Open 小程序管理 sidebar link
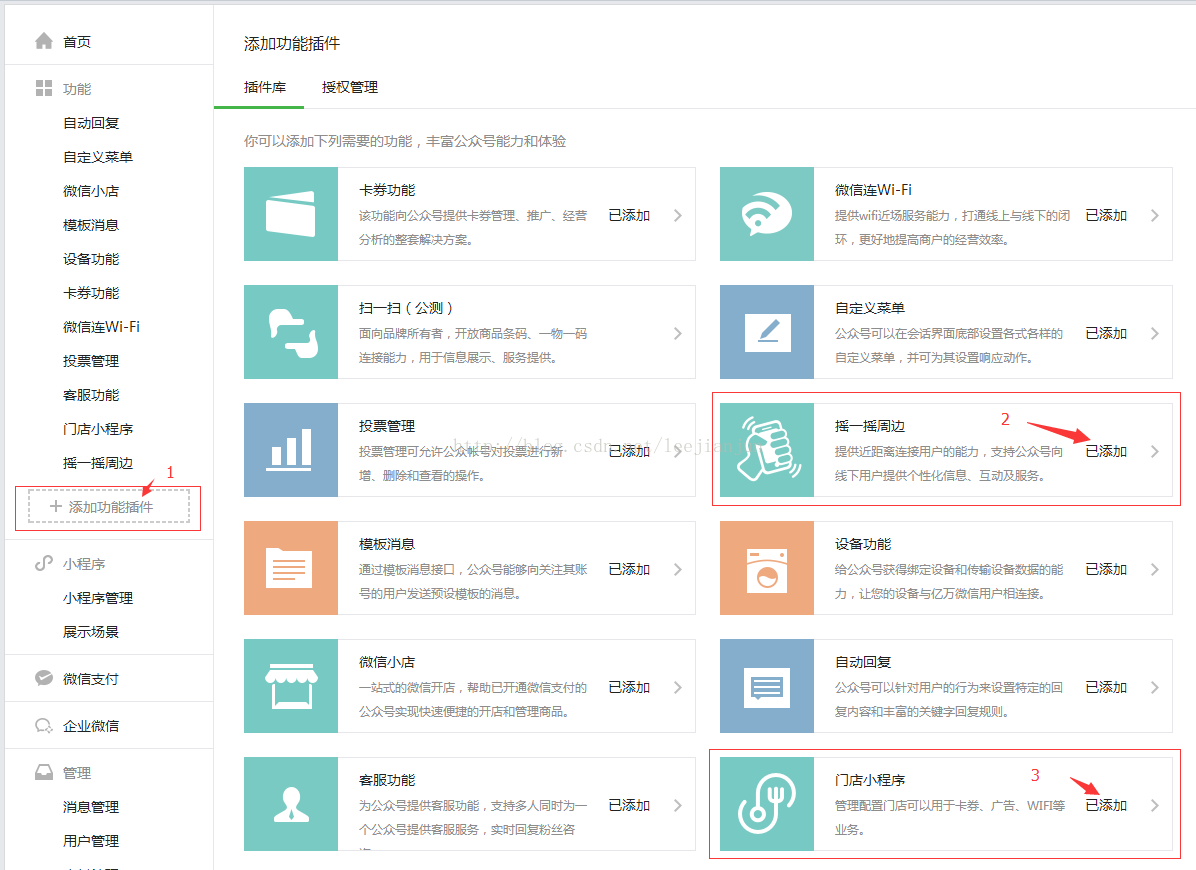This screenshot has height=870, width=1196. (x=98, y=599)
